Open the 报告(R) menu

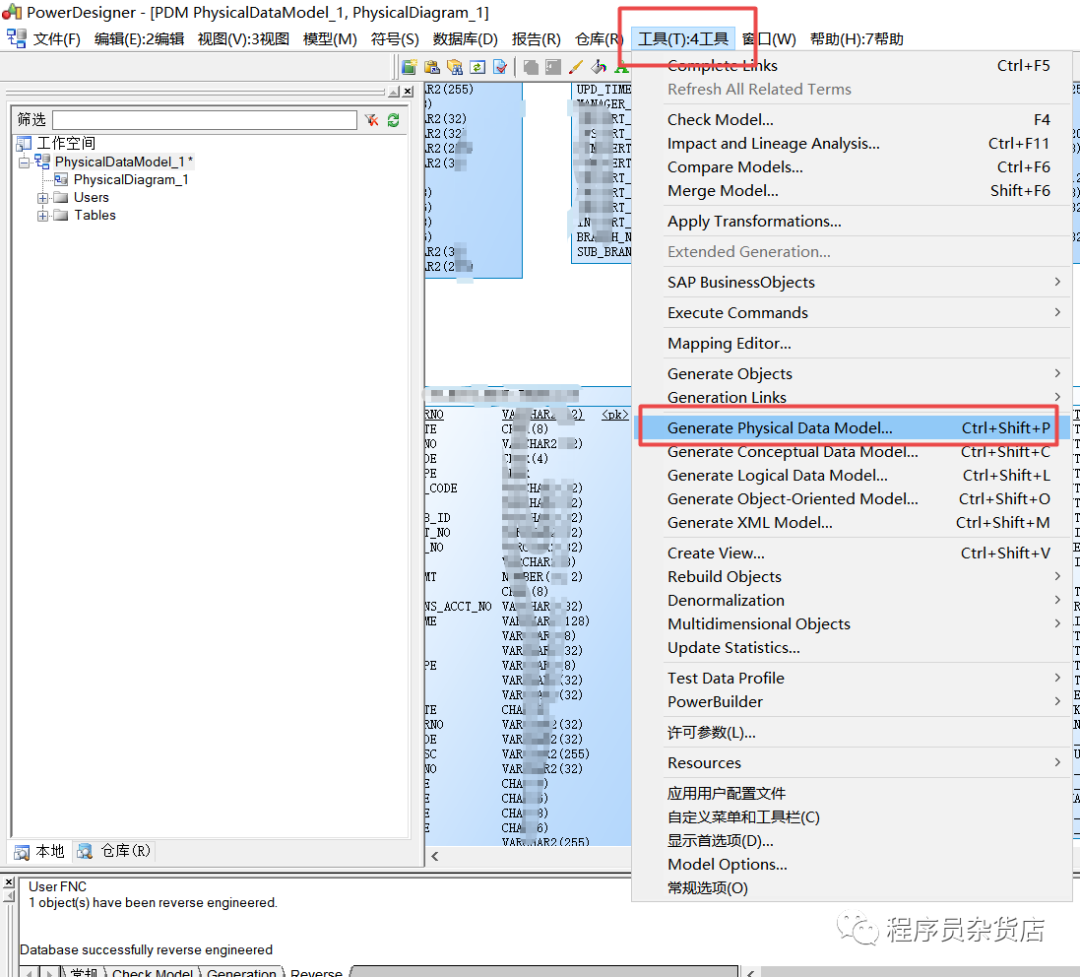[536, 39]
